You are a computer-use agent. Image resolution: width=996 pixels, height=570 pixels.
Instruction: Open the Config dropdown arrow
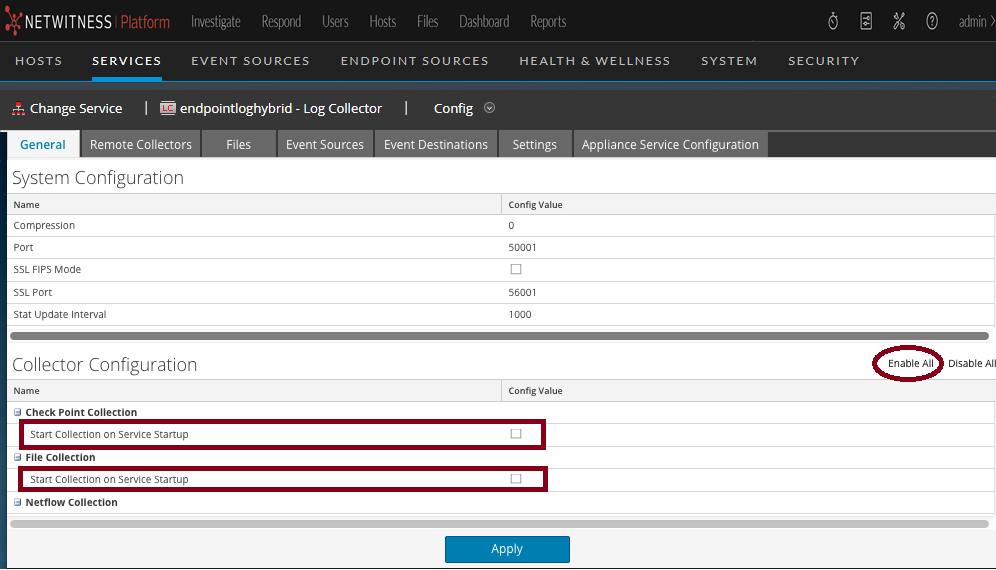click(489, 108)
